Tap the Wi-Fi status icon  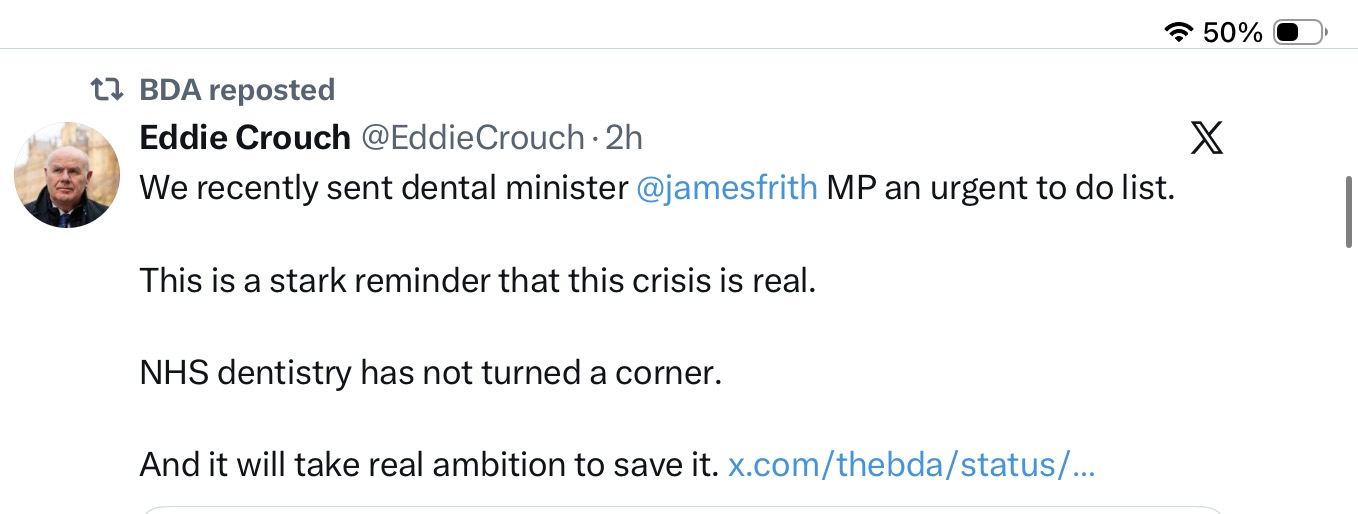(1180, 33)
